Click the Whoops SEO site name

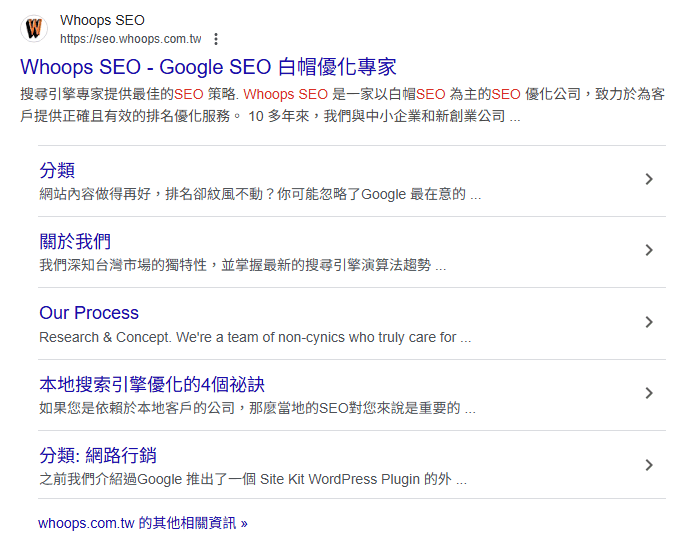[x=102, y=20]
